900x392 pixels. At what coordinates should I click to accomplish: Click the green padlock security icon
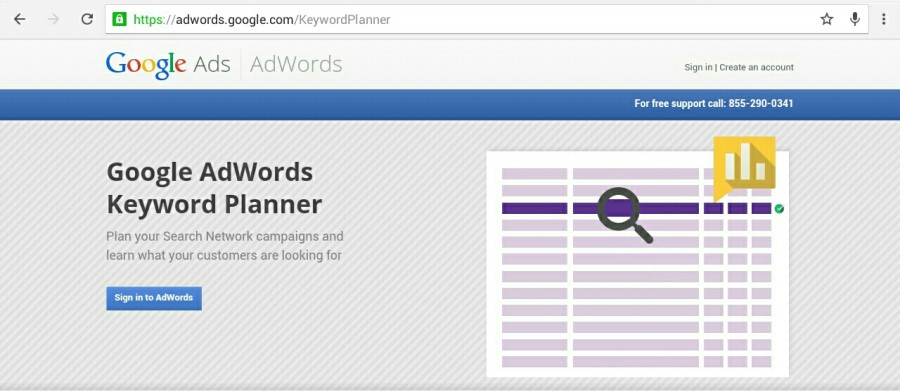[x=119, y=19]
